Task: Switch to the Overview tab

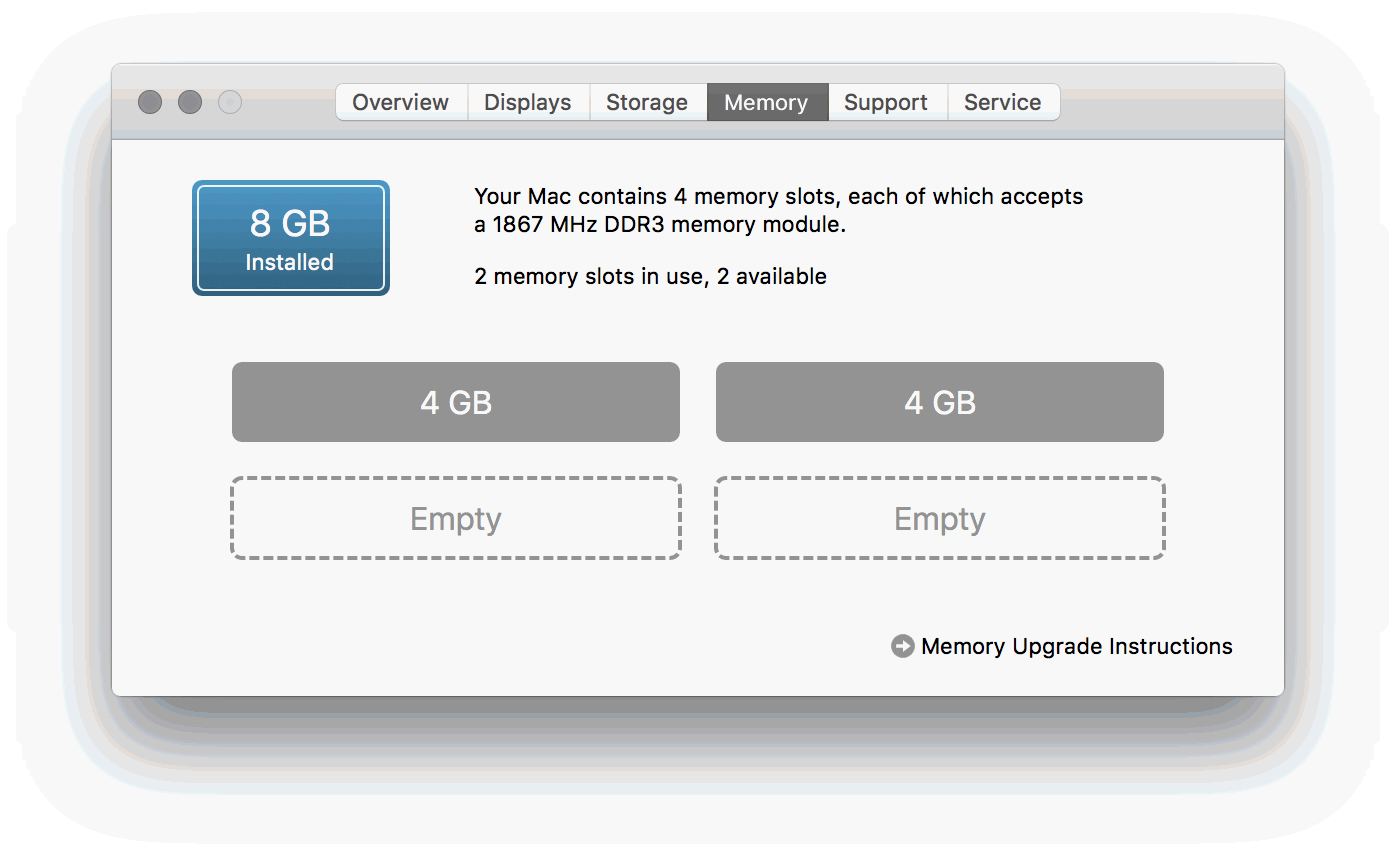Action: tap(400, 102)
